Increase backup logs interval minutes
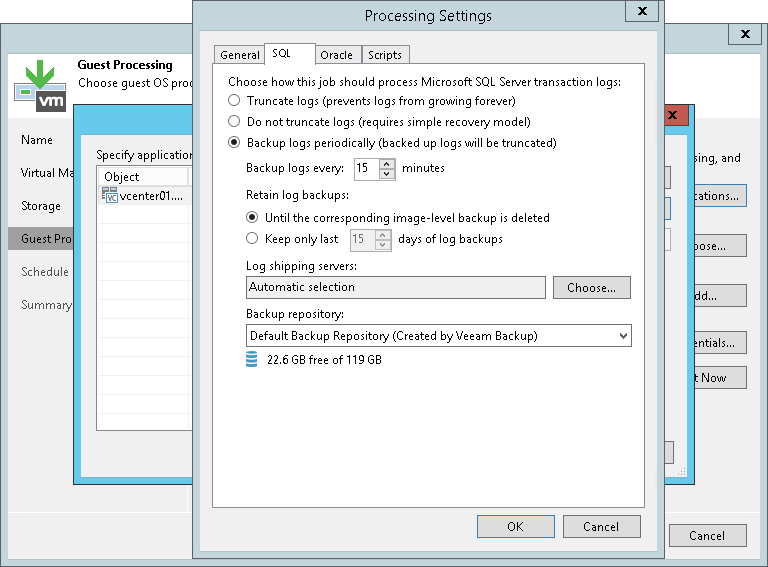The image size is (768, 567). click(387, 164)
